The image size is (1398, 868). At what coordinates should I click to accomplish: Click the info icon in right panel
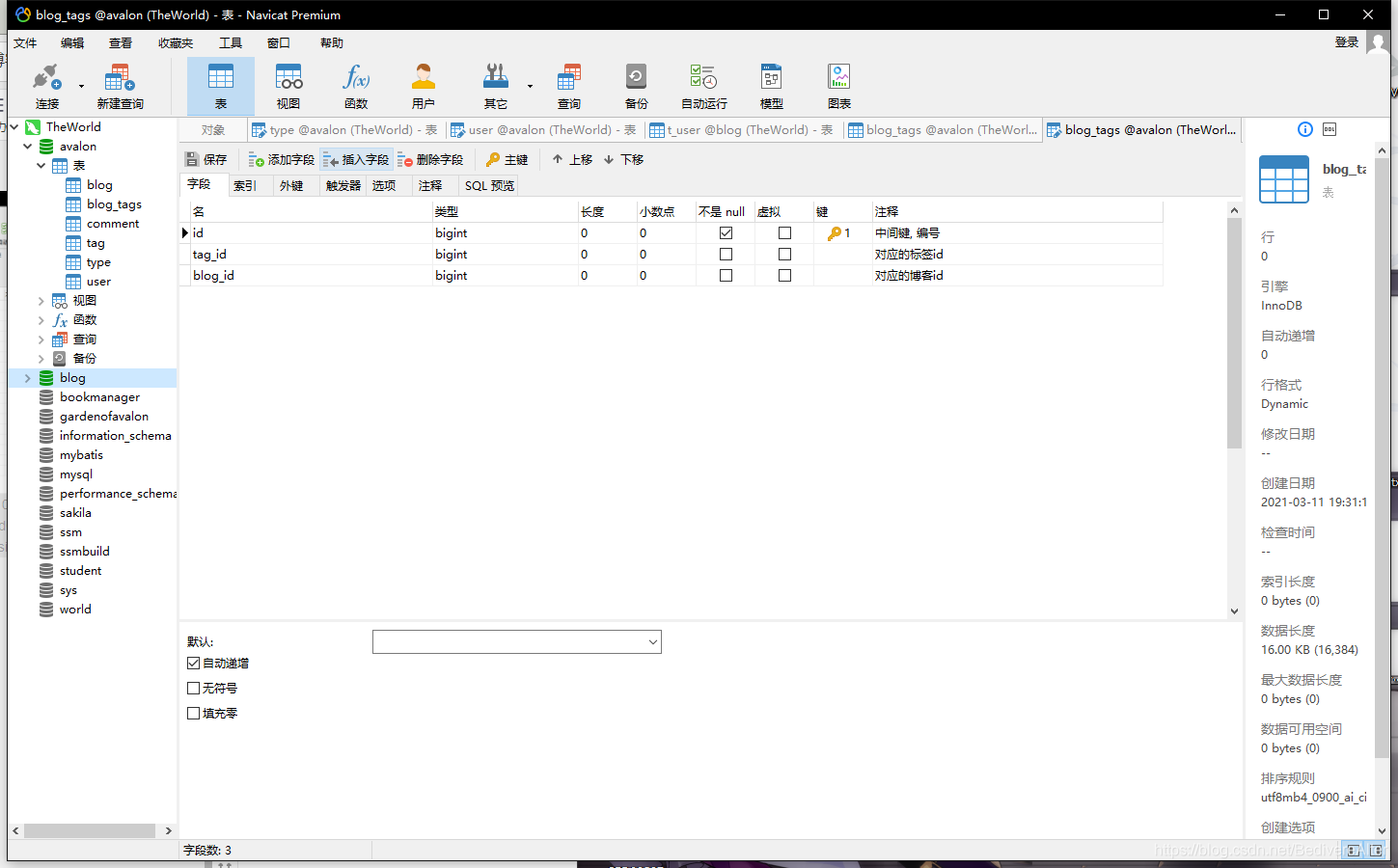pyautogui.click(x=1305, y=129)
